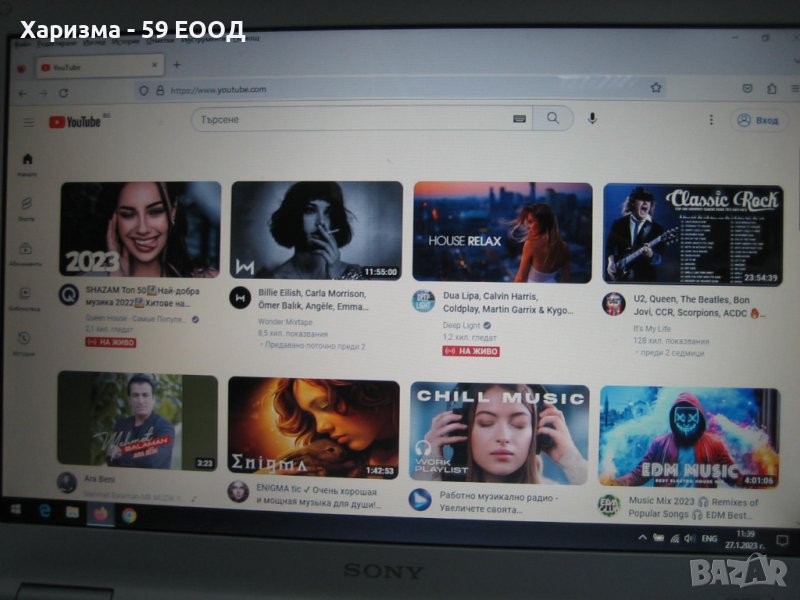800x600 pixels.
Task: Open Subscriptions in the left sidebar
Action: (x=25, y=252)
